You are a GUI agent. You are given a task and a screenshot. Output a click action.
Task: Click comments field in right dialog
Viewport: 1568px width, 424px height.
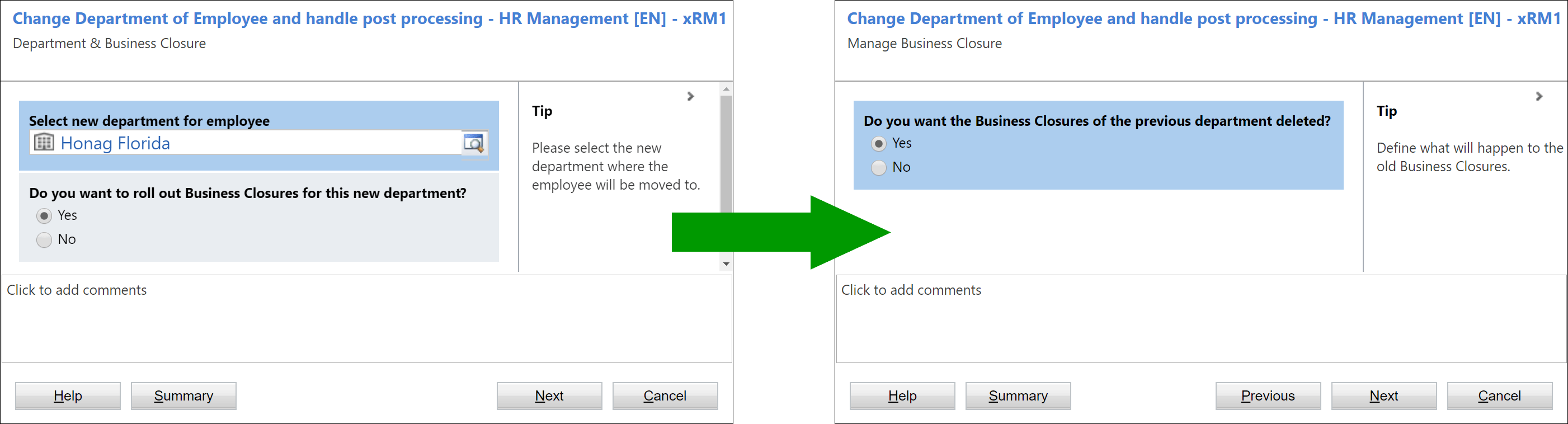point(1202,319)
